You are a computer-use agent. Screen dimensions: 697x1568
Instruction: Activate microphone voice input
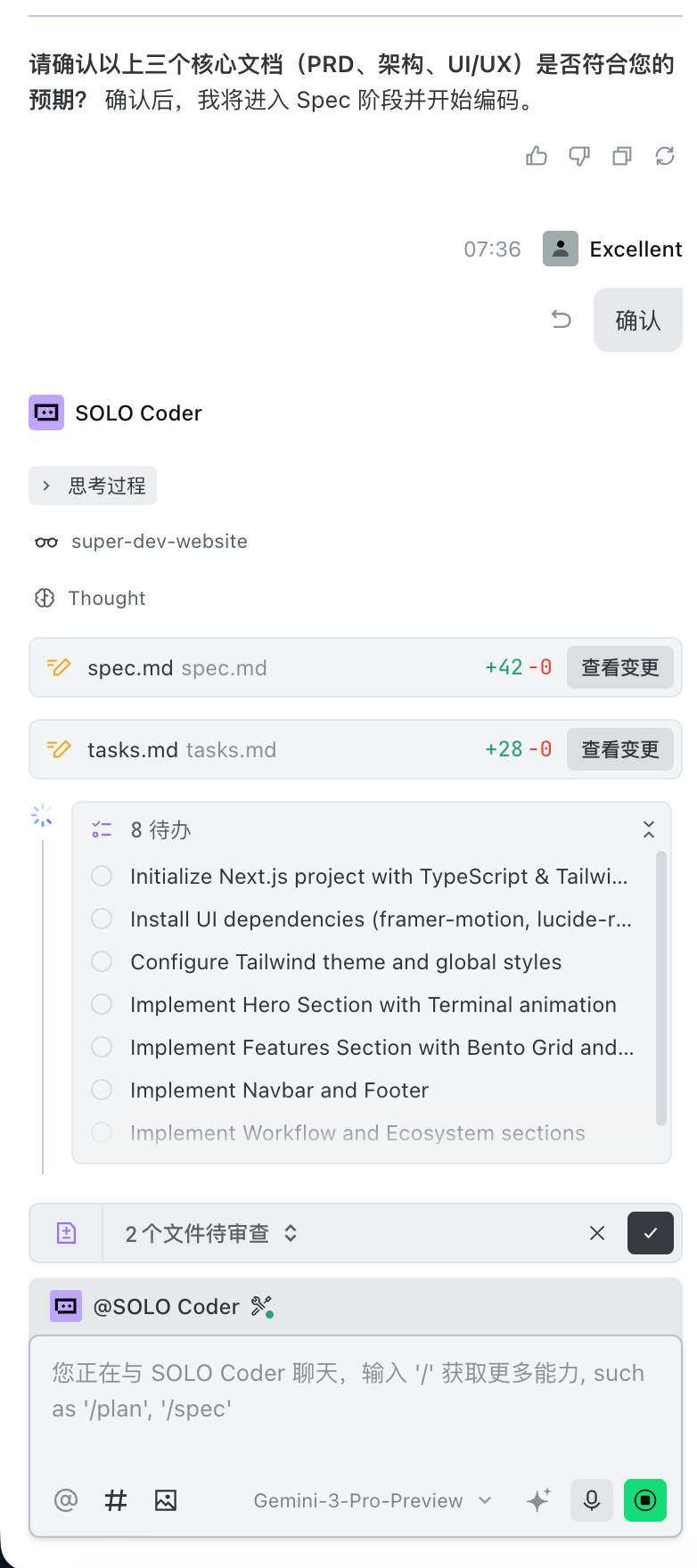click(592, 1500)
